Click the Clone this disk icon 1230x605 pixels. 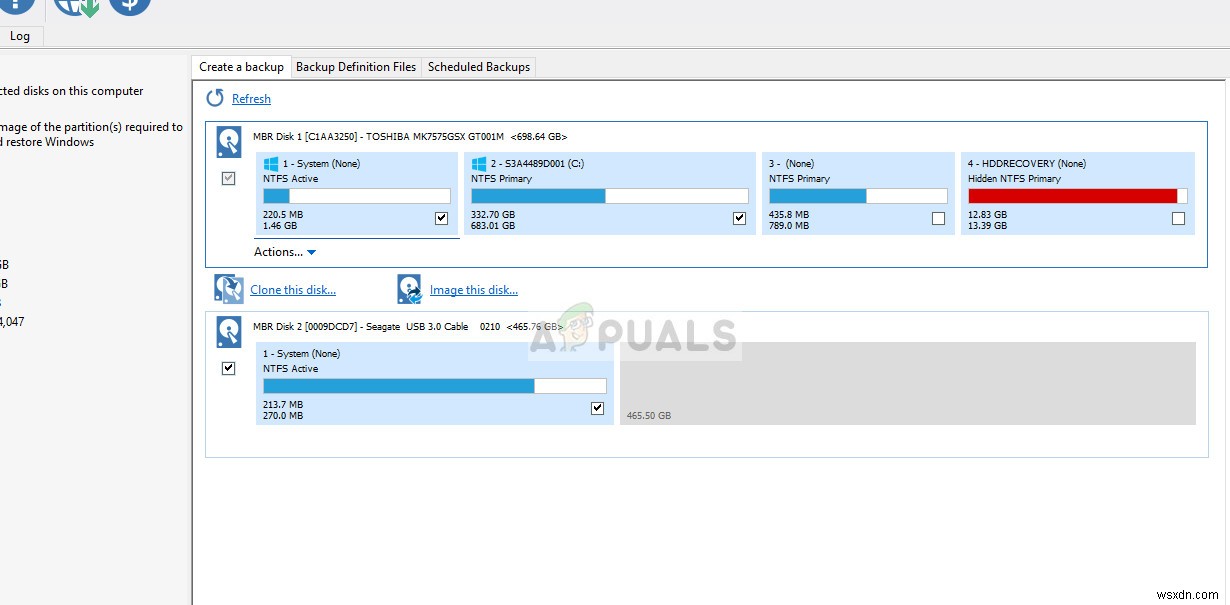point(229,289)
